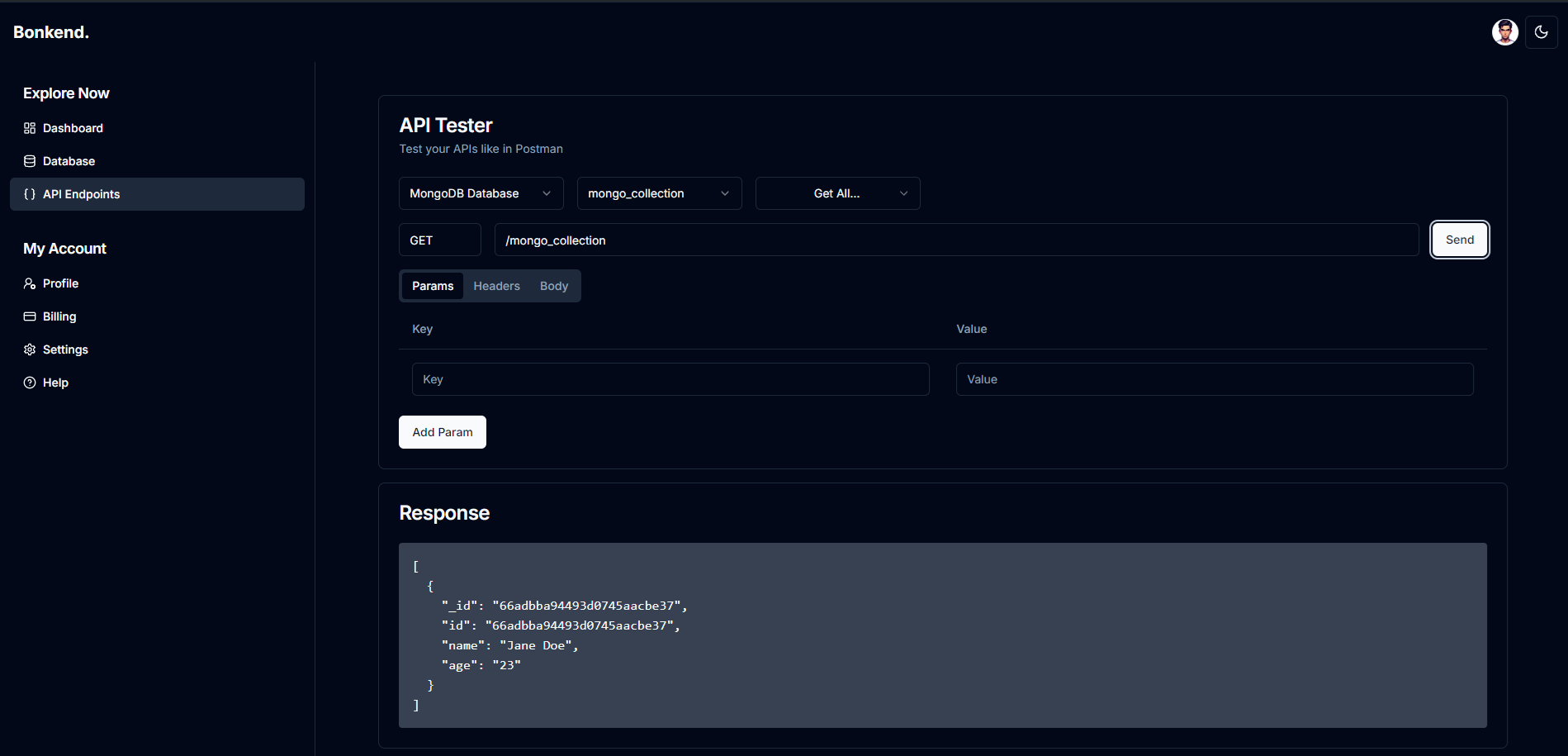Expand the MongoDB Database dropdown
The image size is (1568, 756).
click(481, 193)
